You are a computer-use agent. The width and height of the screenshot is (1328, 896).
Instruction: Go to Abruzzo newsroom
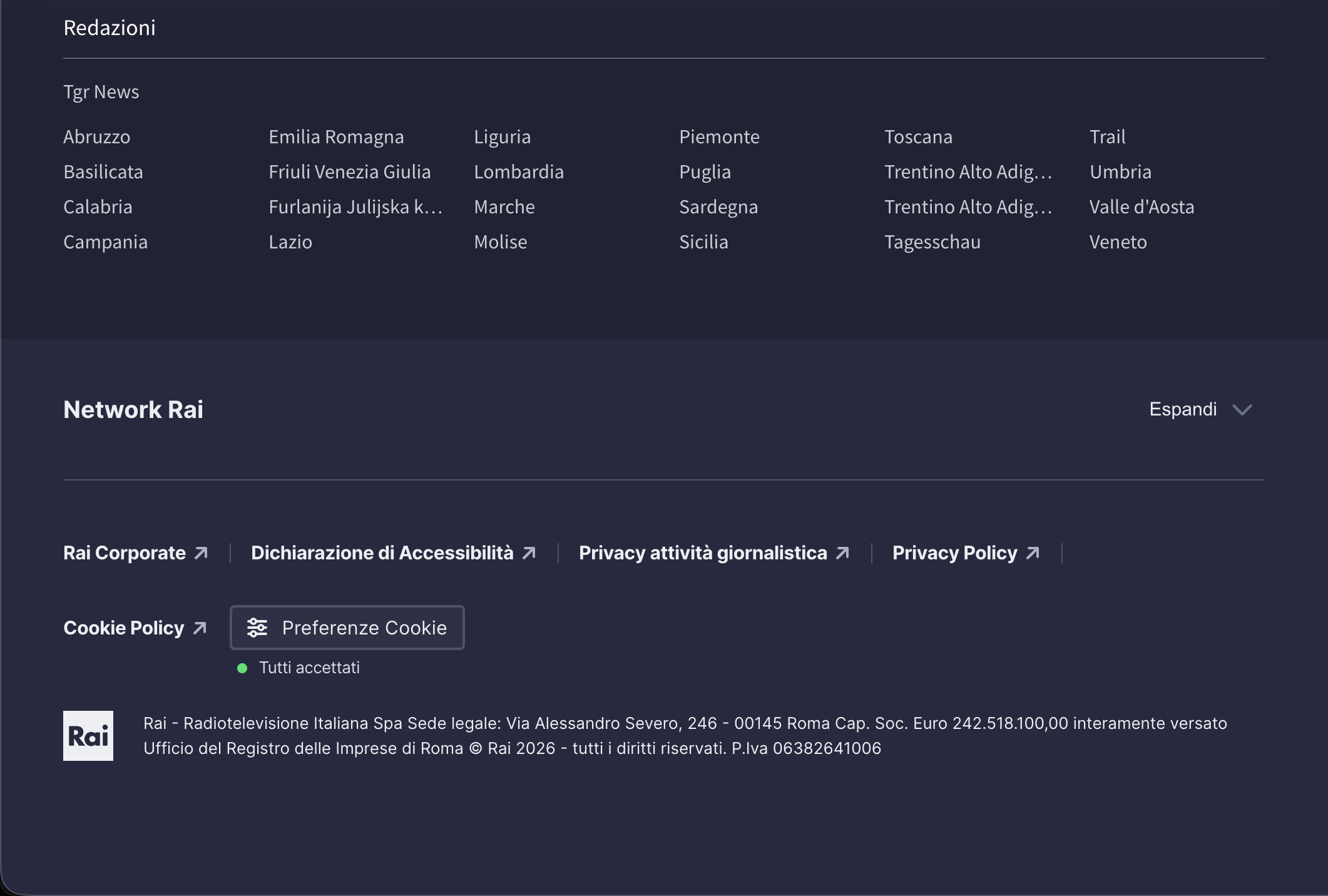97,137
